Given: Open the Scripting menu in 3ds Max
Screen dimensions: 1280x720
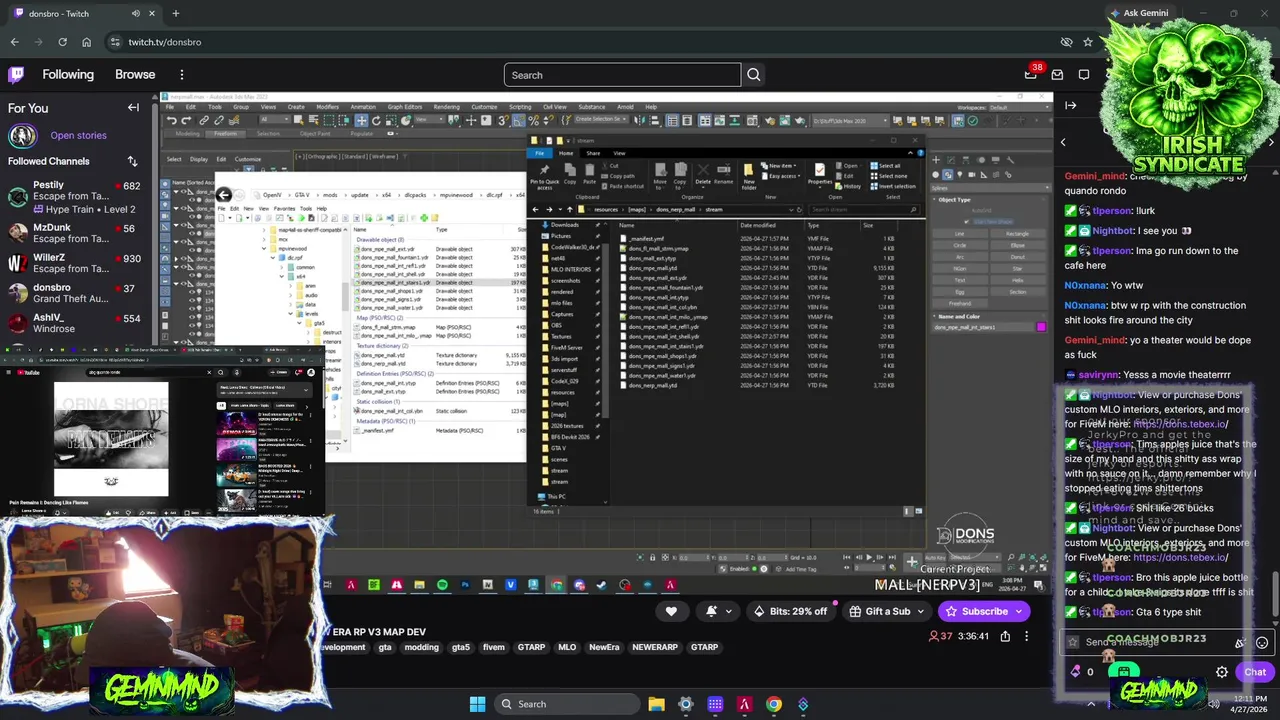Looking at the screenshot, I should (x=520, y=107).
